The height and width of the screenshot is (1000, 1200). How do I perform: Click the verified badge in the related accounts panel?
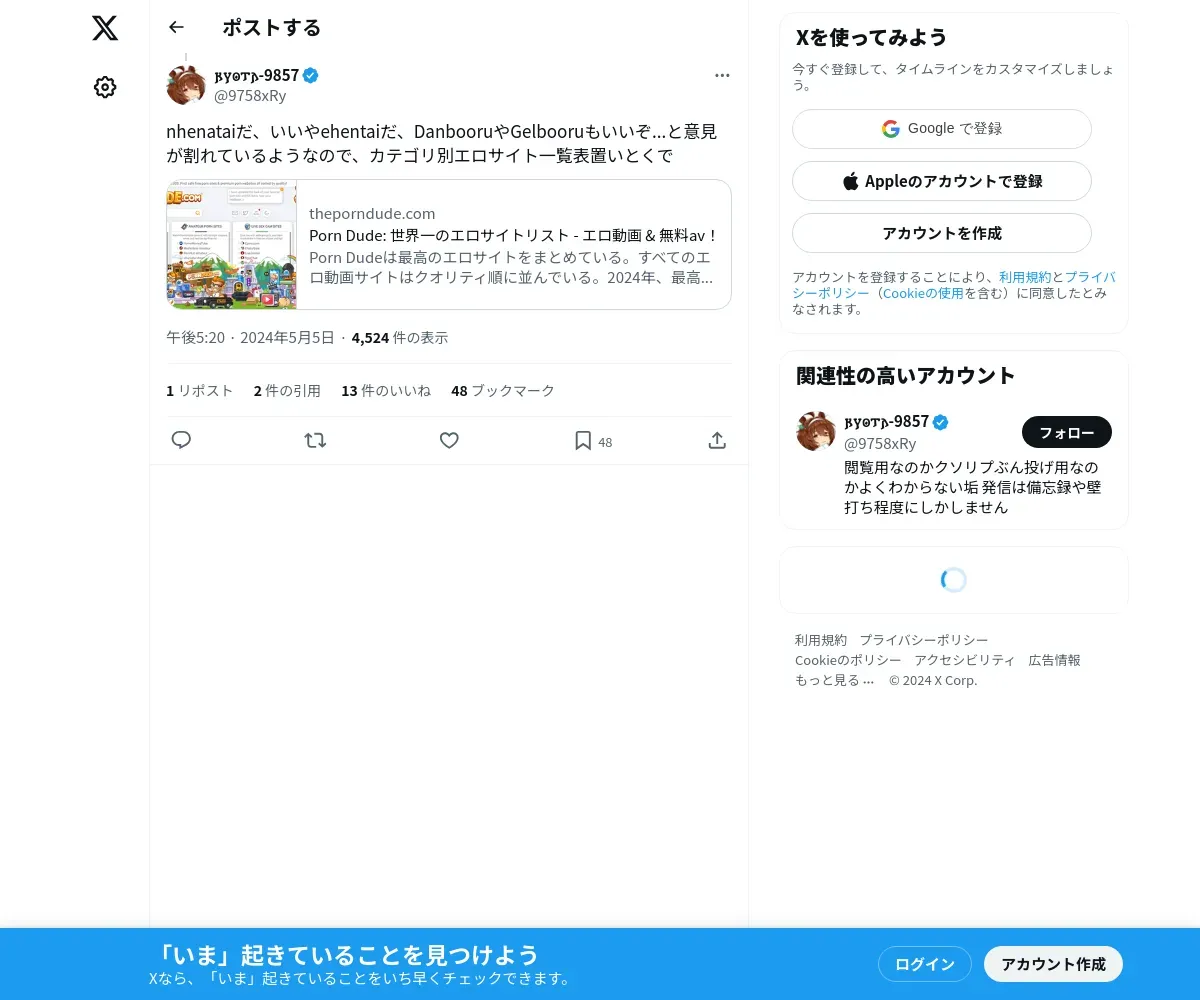[941, 422]
